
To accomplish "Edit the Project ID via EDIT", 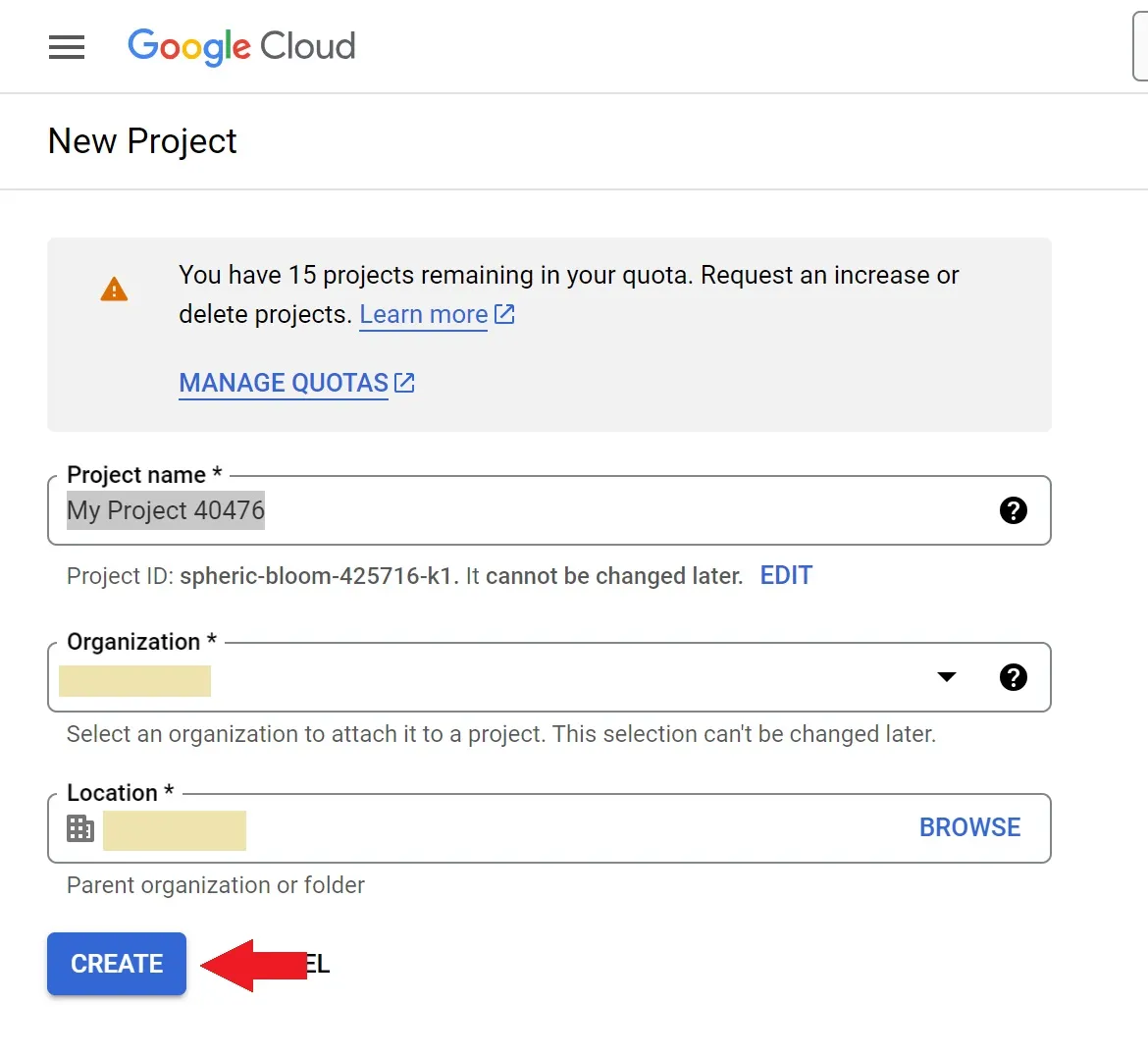I will click(786, 575).
